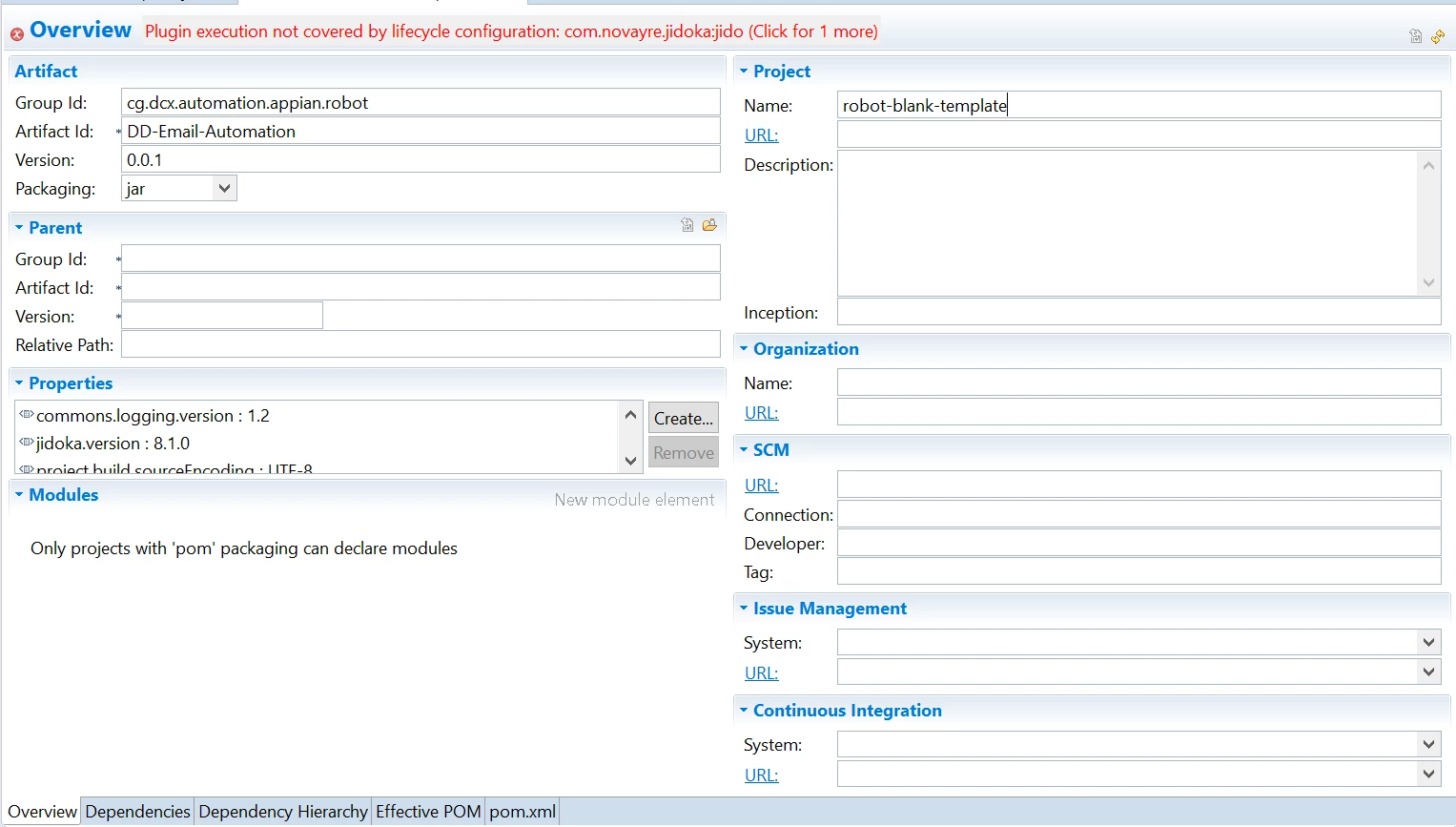Click the Parent Artifact Id field
The image size is (1456, 827).
coord(420,287)
